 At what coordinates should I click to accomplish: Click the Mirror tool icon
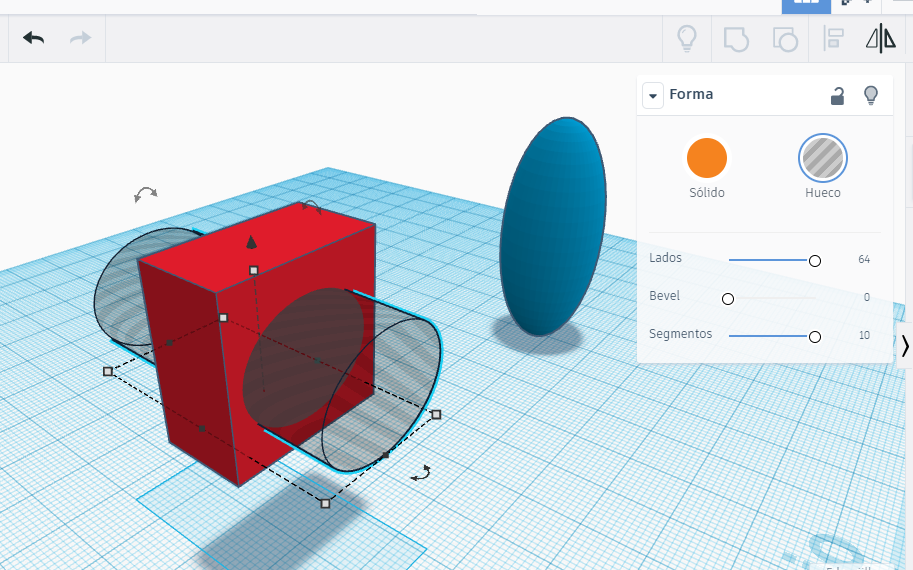(881, 38)
